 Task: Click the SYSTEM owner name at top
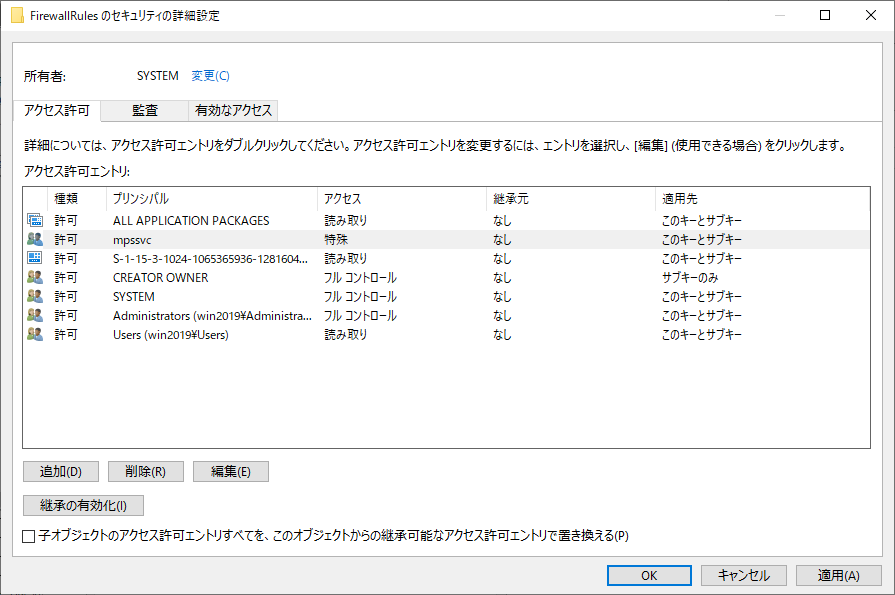[x=158, y=75]
